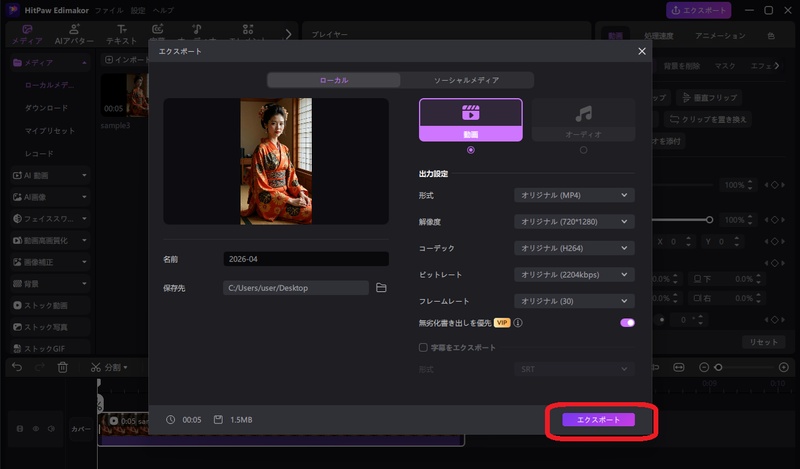
Task: Click the top-right エクスポート button in title bar
Action: (698, 10)
